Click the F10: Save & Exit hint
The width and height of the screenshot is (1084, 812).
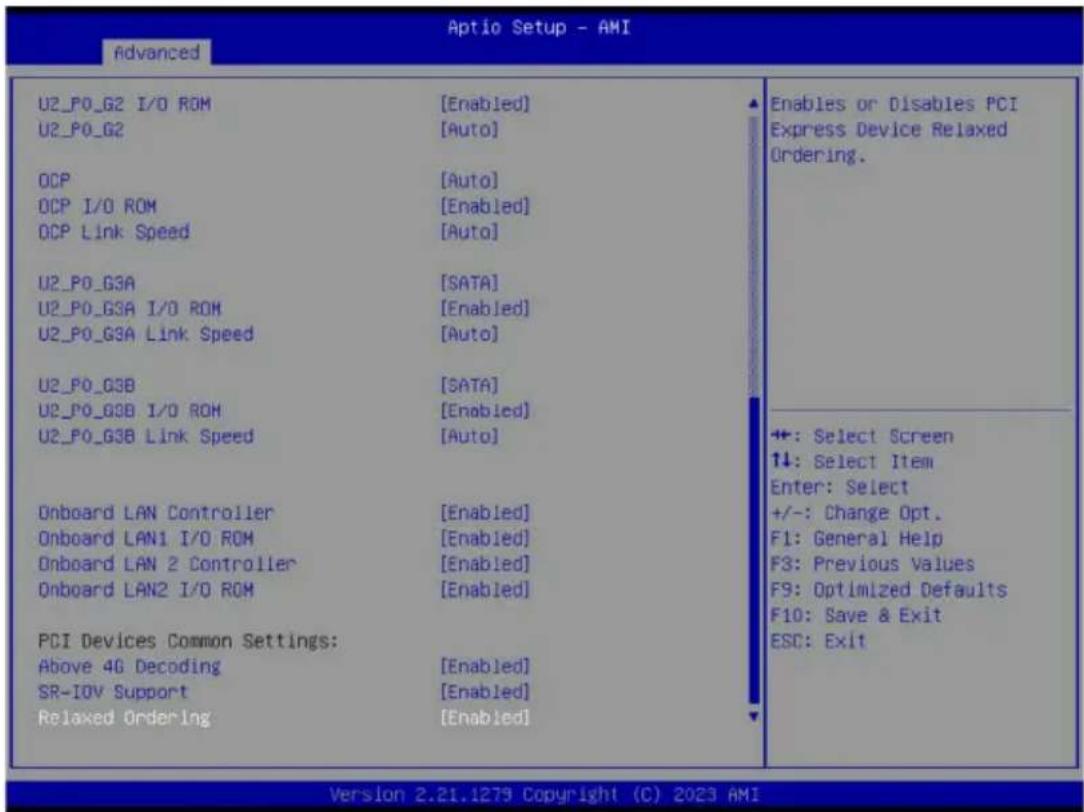[856, 616]
